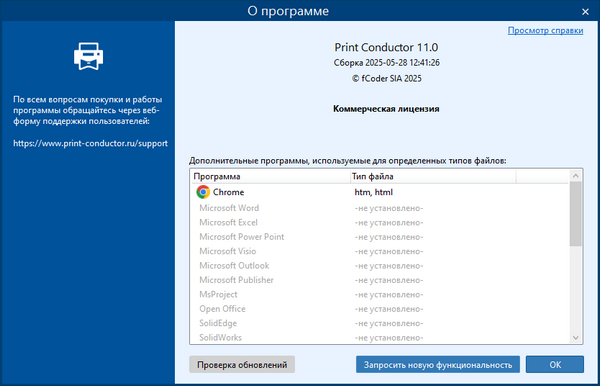The height and width of the screenshot is (386, 600).
Task: Click the Проверка обновлений button
Action: point(242,365)
